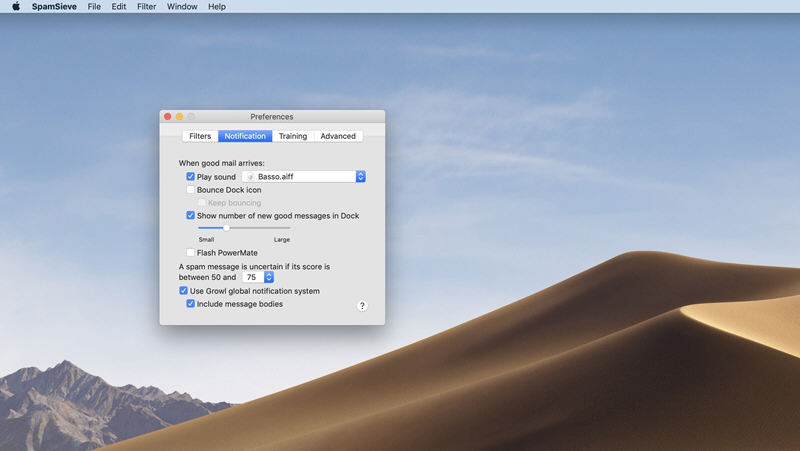Image resolution: width=800 pixels, height=451 pixels.
Task: Open the Apple menu
Action: click(16, 7)
